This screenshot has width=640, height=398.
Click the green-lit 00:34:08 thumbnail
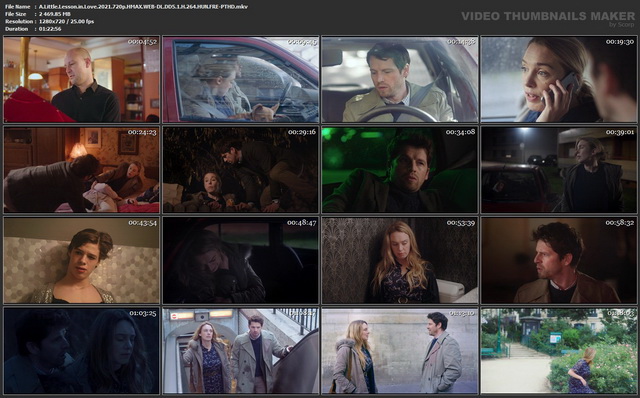(400, 170)
